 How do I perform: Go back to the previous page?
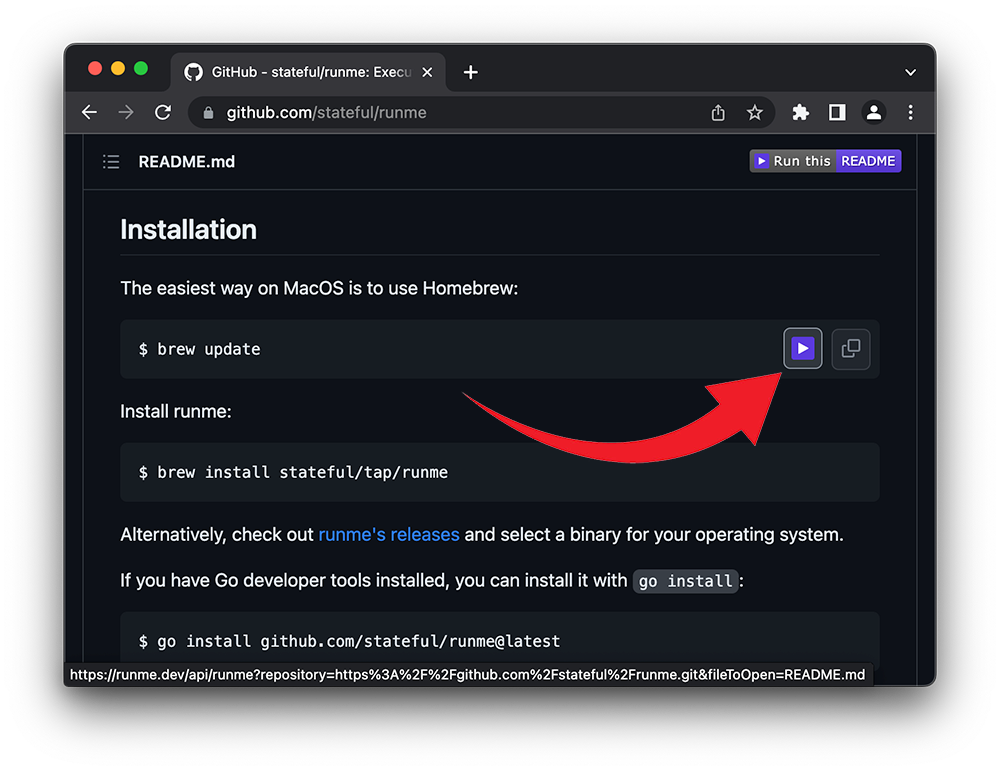coord(89,112)
